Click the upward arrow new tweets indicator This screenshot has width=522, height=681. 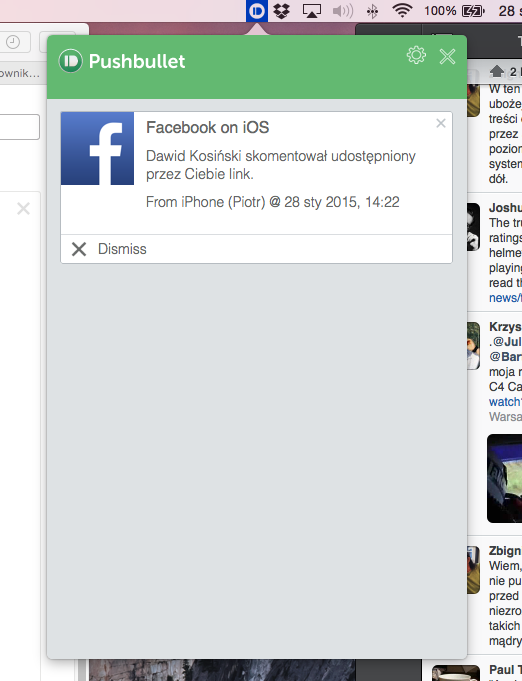pyautogui.click(x=497, y=71)
